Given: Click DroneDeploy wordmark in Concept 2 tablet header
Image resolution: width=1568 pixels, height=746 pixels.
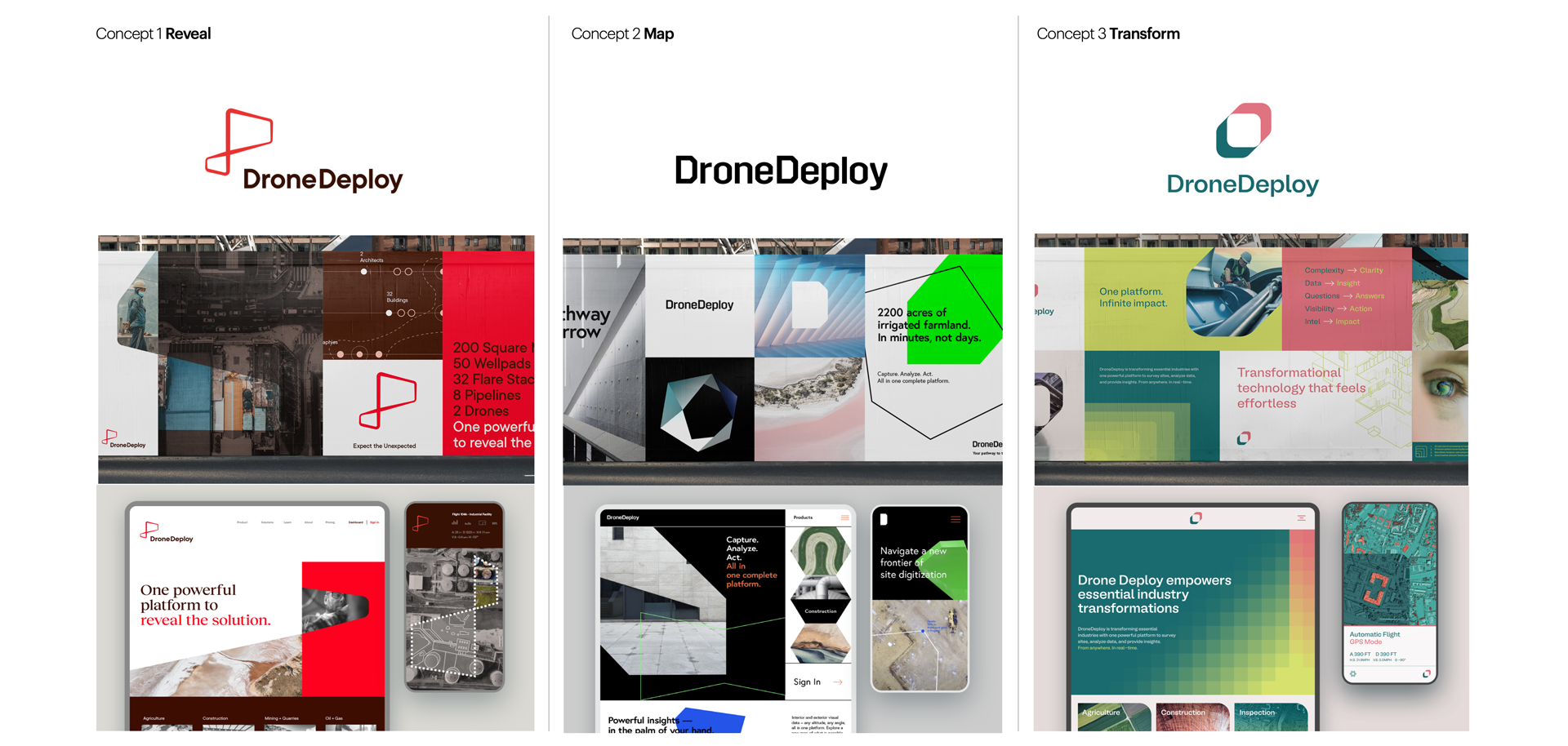Looking at the screenshot, I should click(x=623, y=517).
